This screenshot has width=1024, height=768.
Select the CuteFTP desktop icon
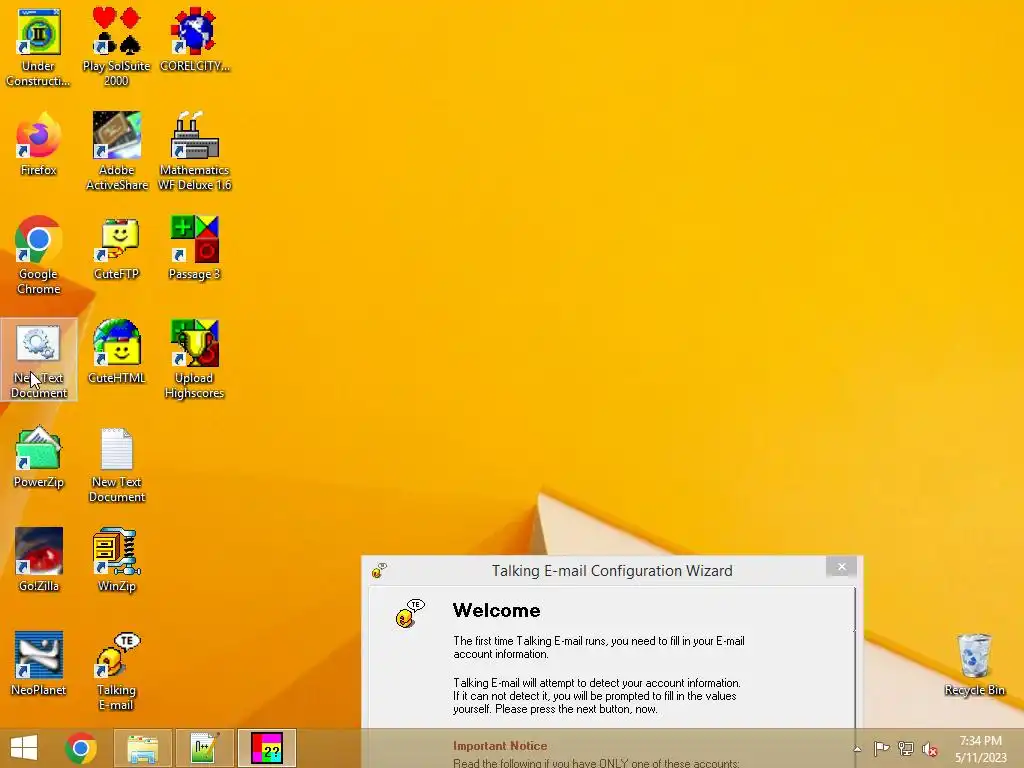pos(116,248)
